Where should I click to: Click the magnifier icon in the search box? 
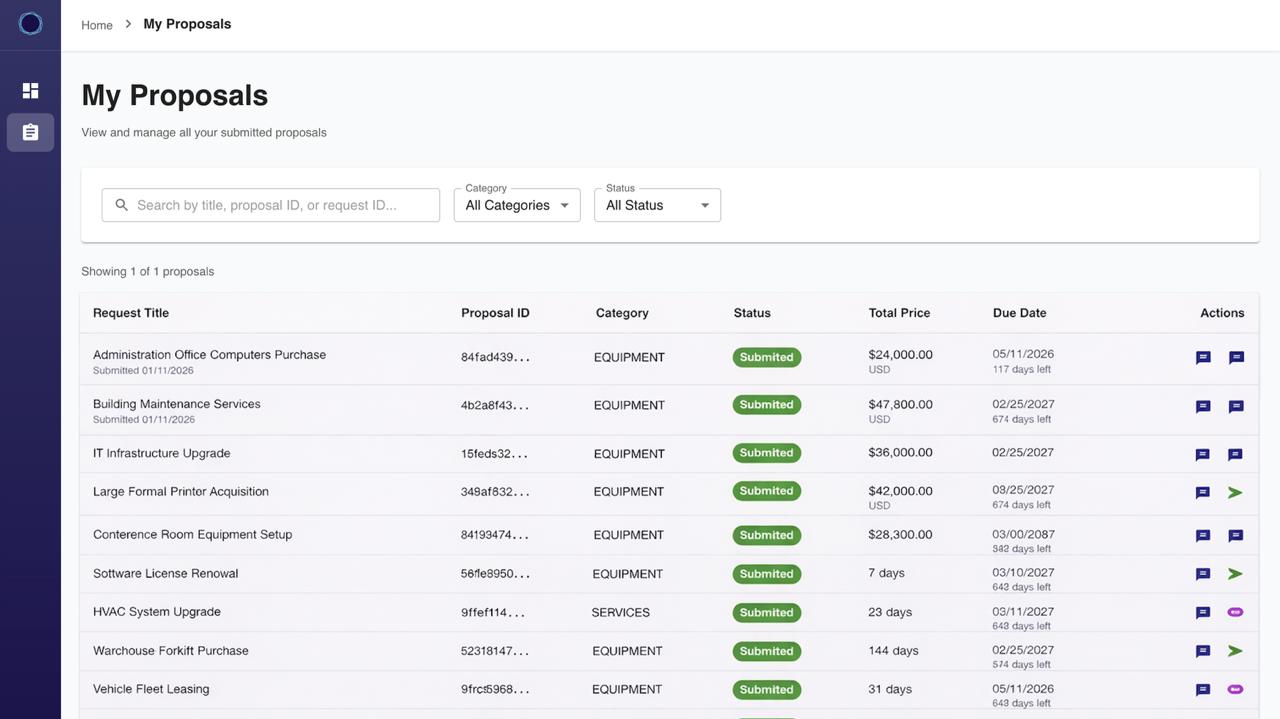point(122,205)
